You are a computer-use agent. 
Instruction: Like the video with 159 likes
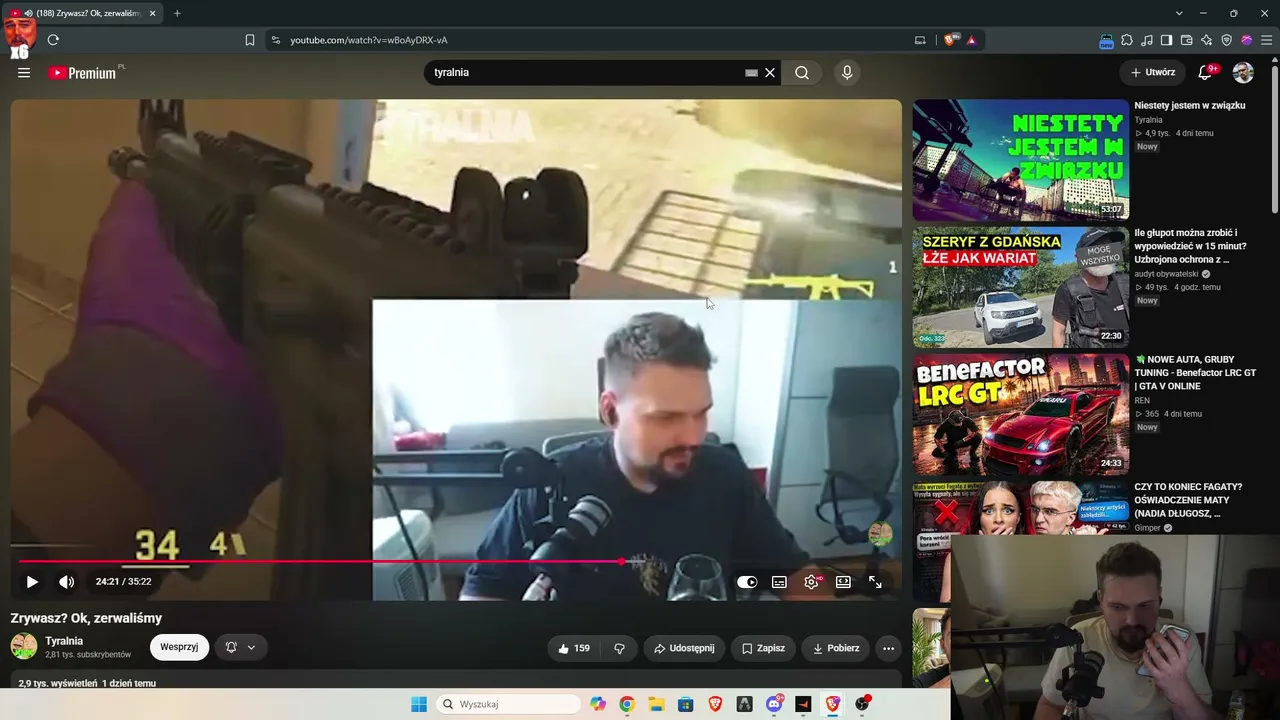[574, 648]
